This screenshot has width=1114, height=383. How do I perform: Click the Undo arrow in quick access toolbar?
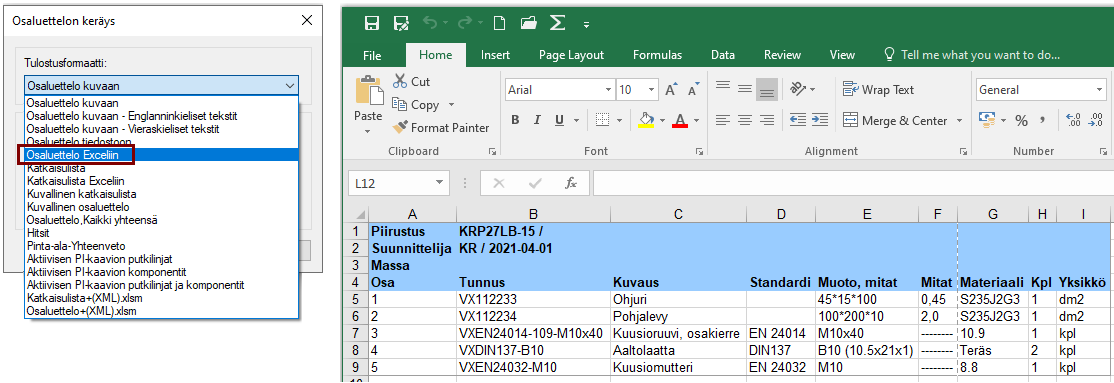pos(429,23)
